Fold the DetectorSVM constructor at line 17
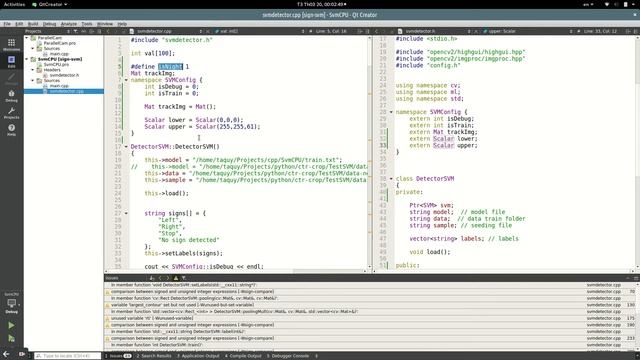The height and width of the screenshot is (360, 640). coord(126,147)
